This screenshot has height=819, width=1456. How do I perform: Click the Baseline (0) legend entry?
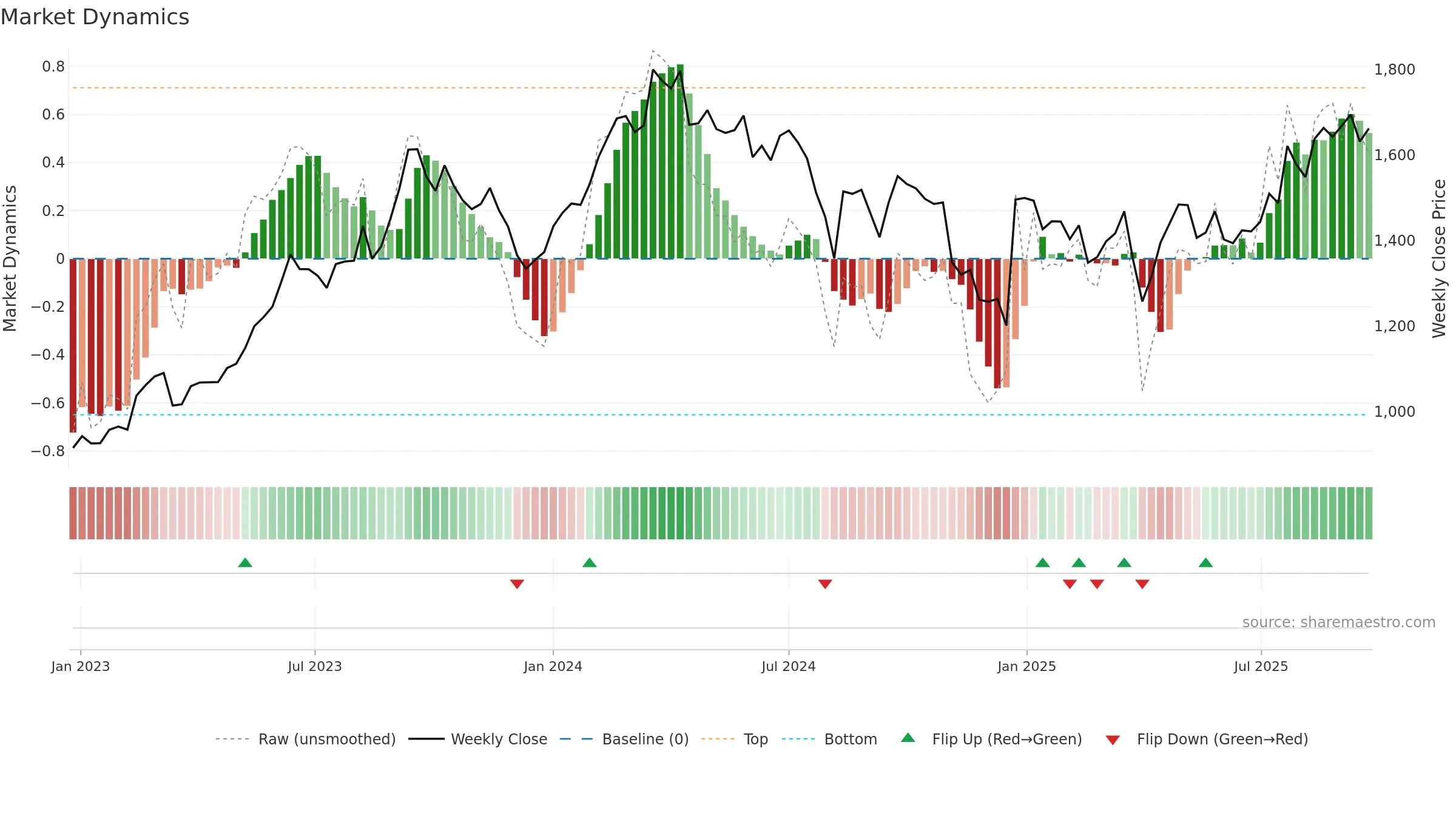(624, 739)
